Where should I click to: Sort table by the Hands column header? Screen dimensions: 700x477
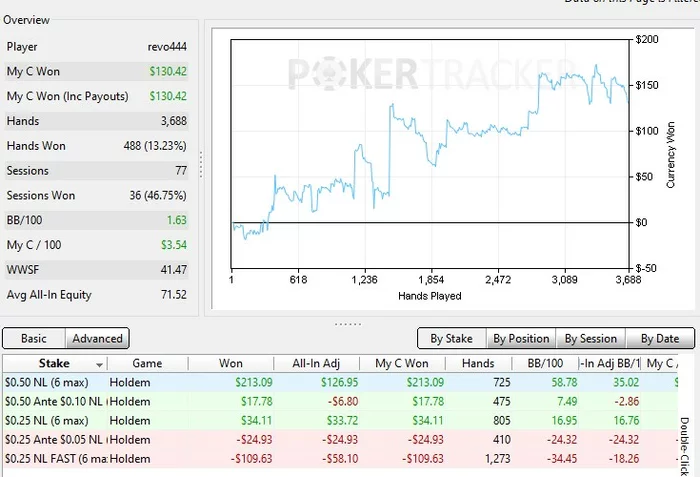click(478, 363)
